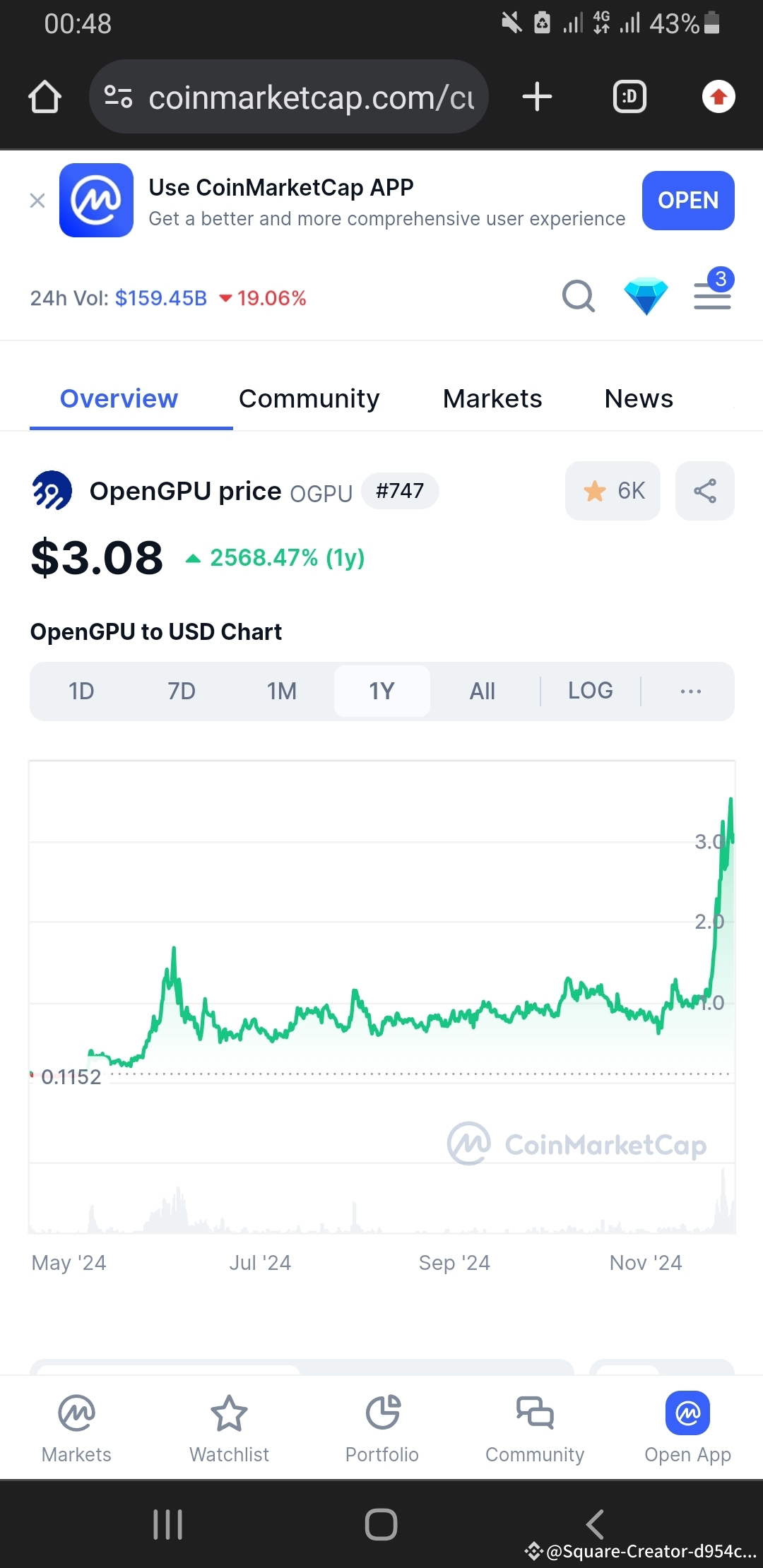This screenshot has height=1568, width=763.
Task: Open Watchlist in the bottom bar
Action: click(x=229, y=1428)
